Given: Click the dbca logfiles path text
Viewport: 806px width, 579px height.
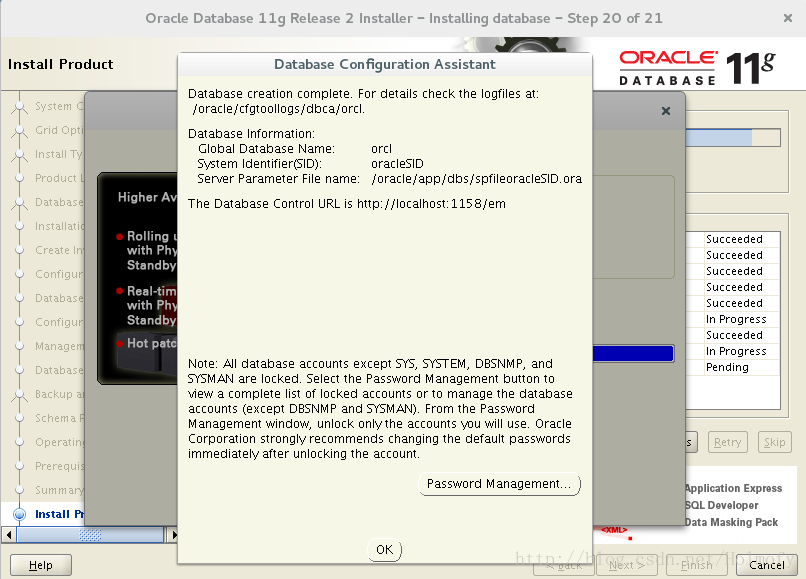Looking at the screenshot, I should 279,109.
